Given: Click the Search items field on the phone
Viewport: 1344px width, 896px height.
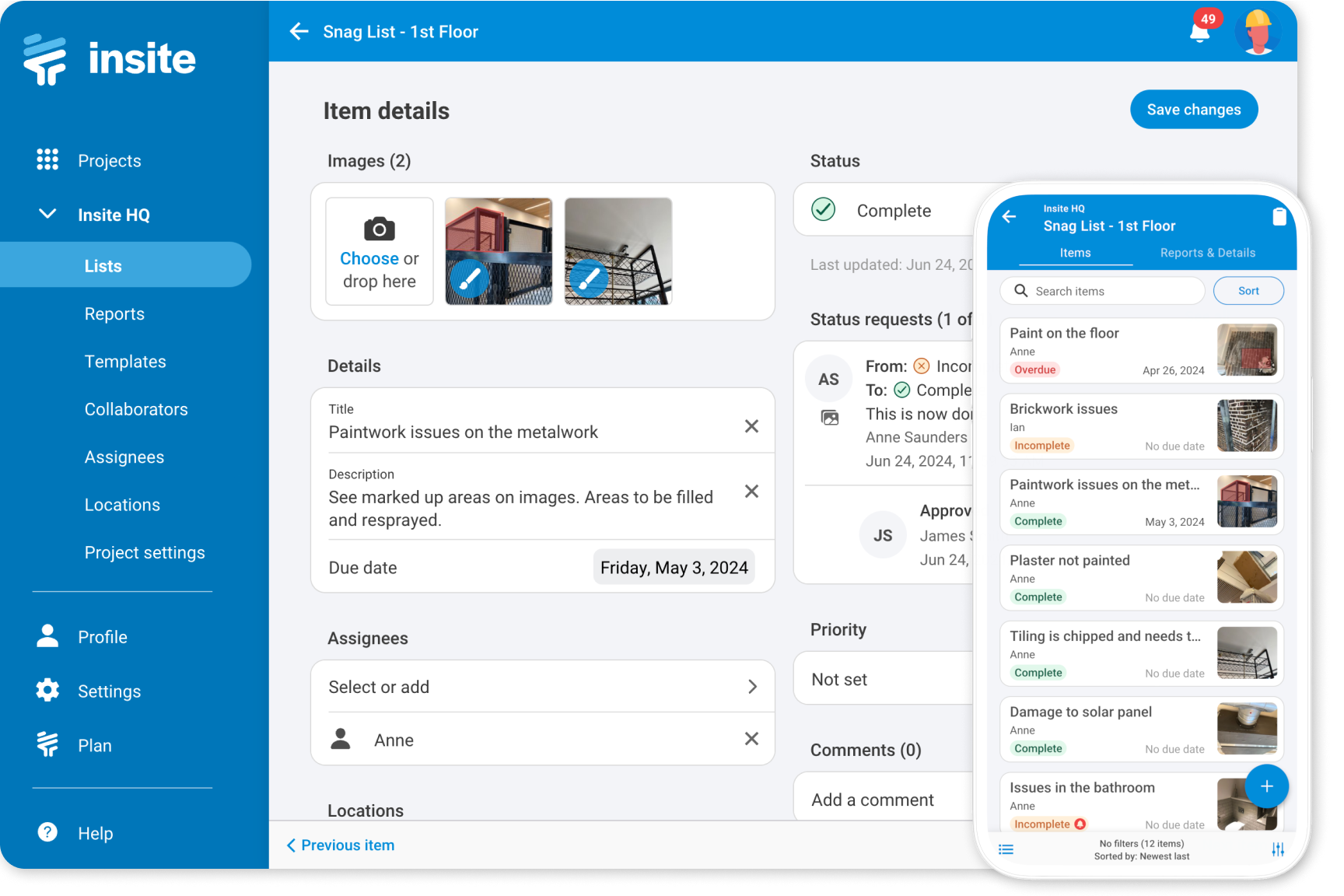Looking at the screenshot, I should [x=1101, y=290].
